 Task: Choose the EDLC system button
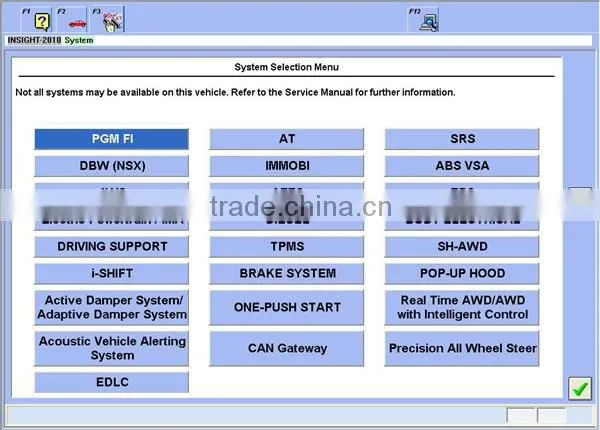pyautogui.click(x=112, y=382)
